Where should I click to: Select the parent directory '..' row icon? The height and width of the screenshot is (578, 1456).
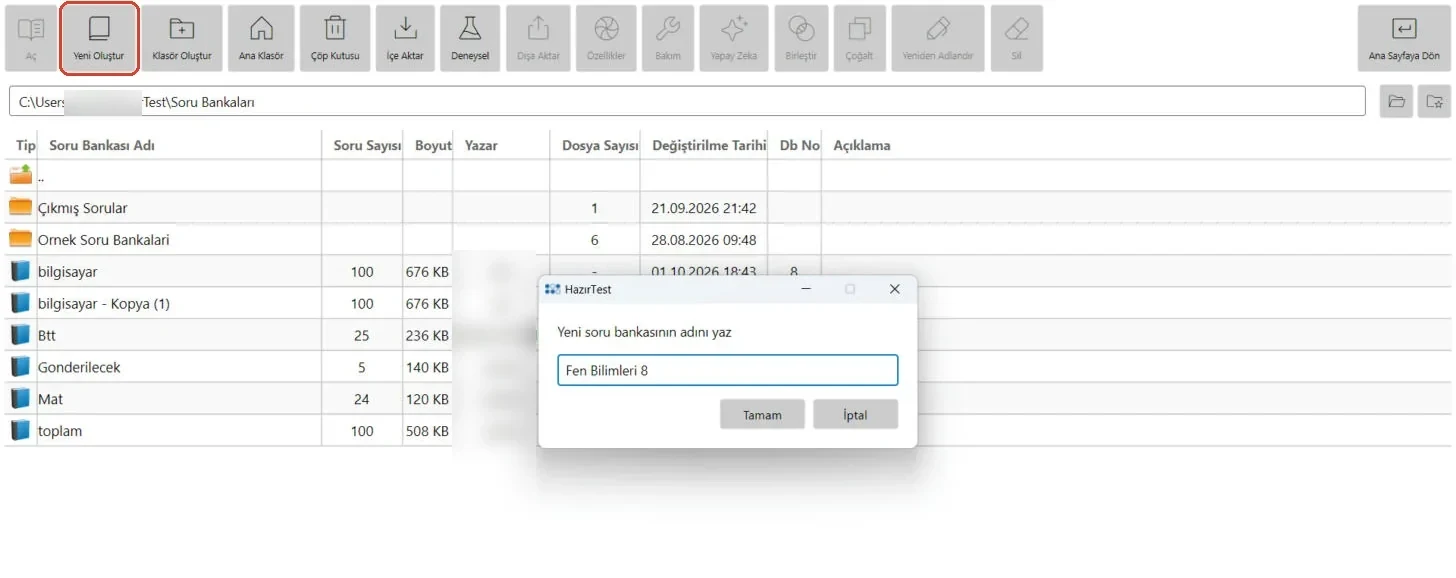point(21,176)
